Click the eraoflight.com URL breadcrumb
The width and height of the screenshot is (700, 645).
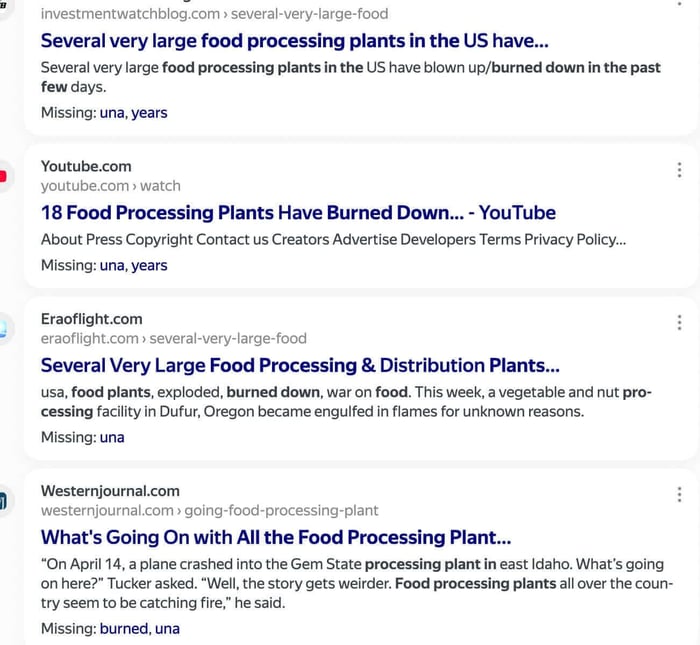pos(173,338)
